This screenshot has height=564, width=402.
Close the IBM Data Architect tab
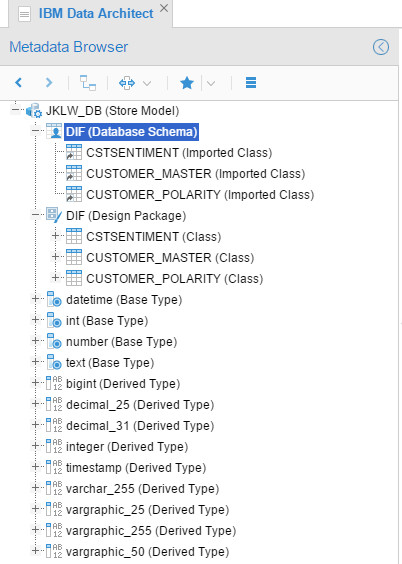tap(164, 8)
